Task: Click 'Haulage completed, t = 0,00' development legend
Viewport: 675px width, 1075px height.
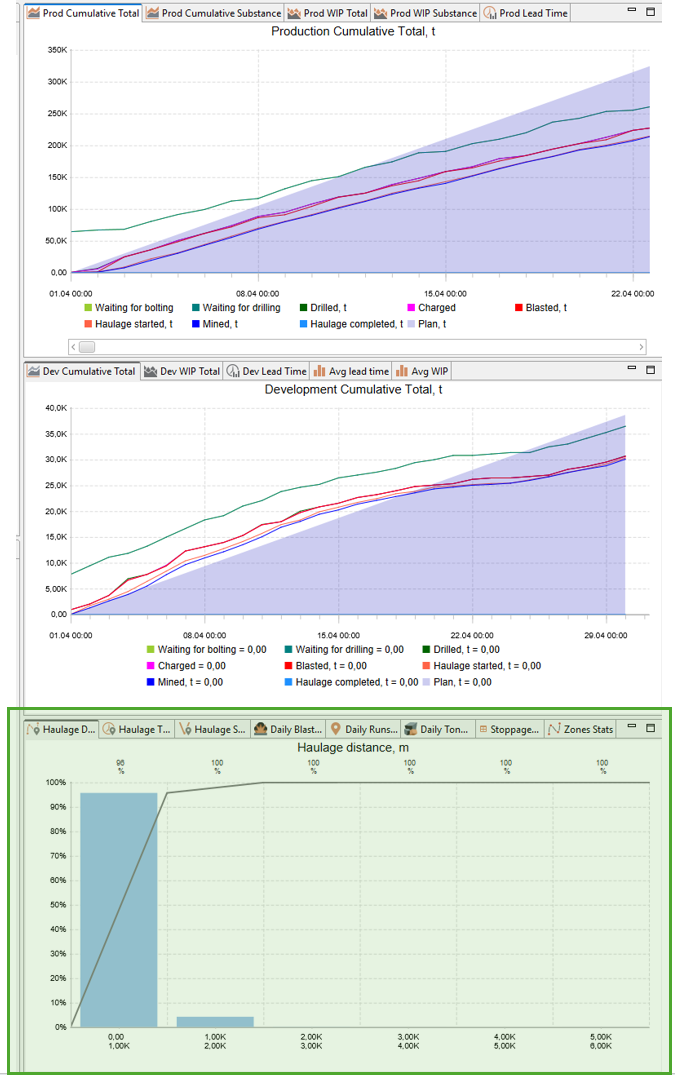Action: pos(351,682)
